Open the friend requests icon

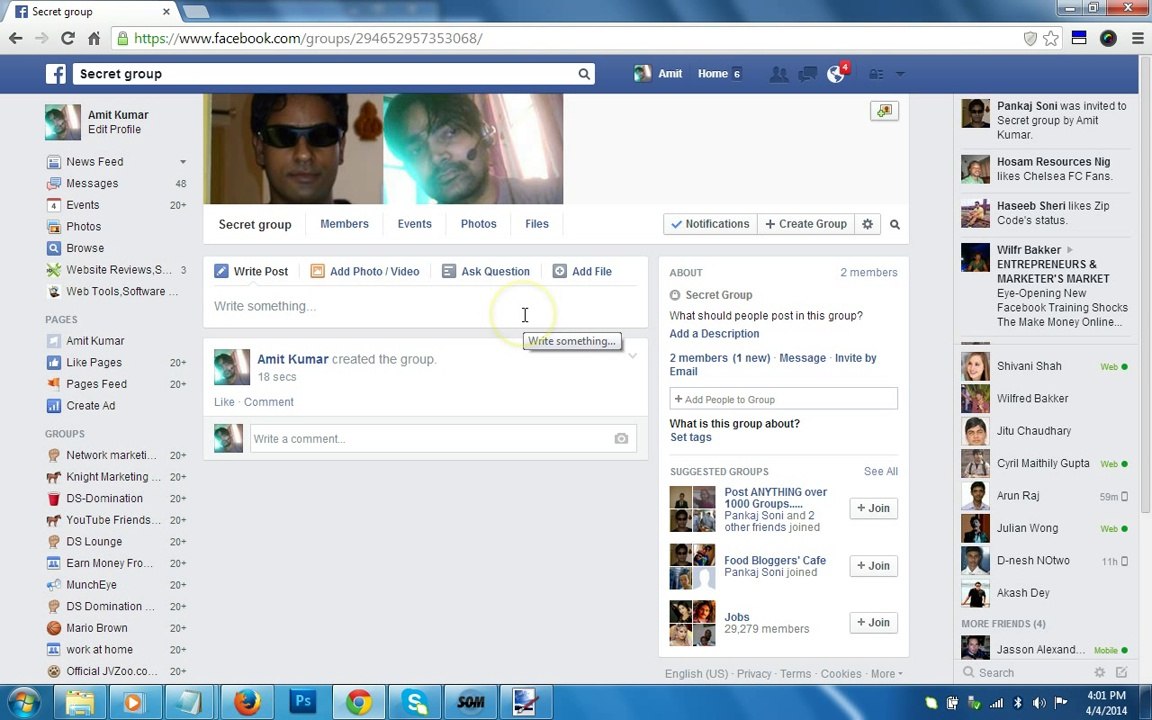click(x=779, y=73)
